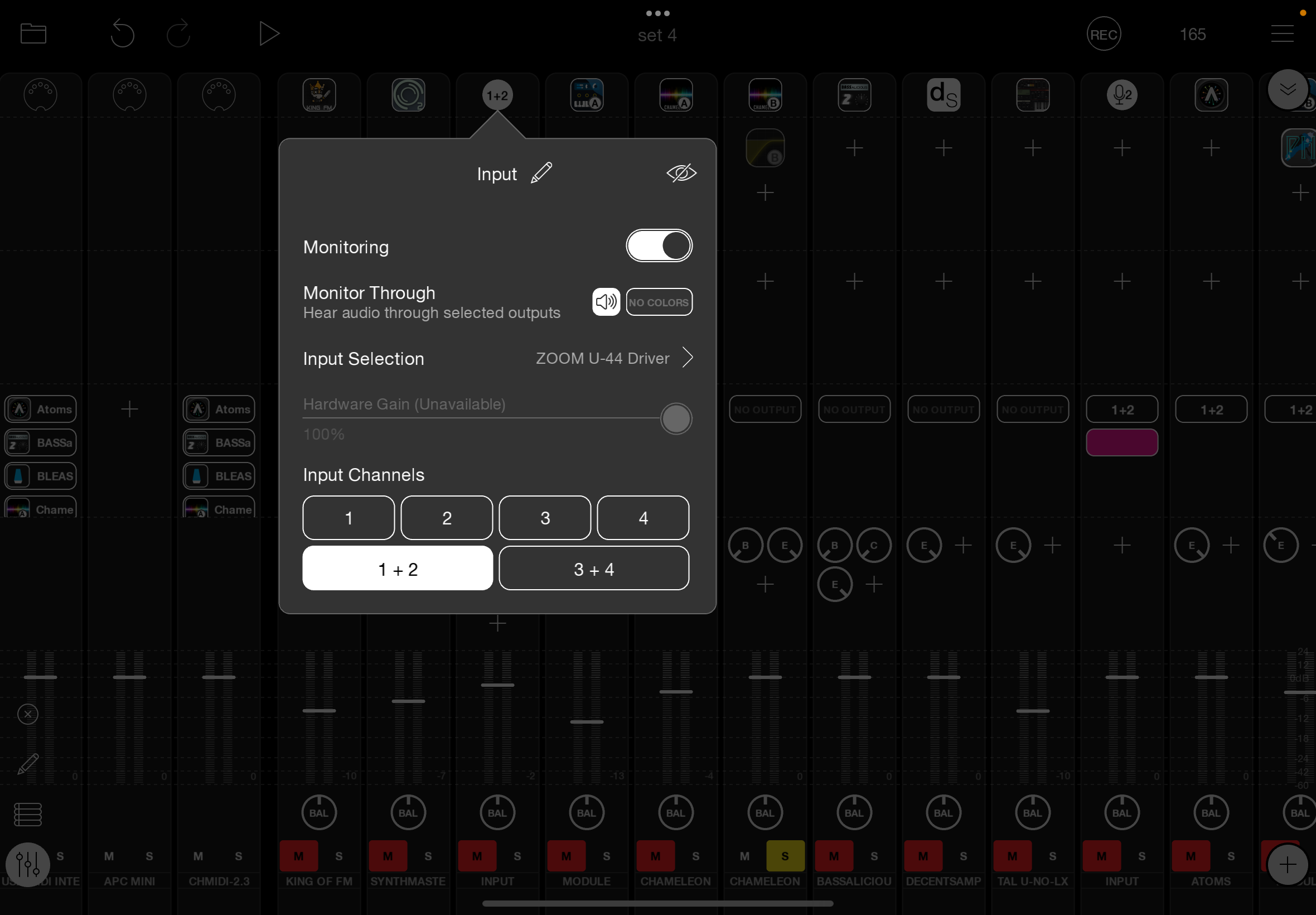Open the sessions folder icon

(33, 33)
